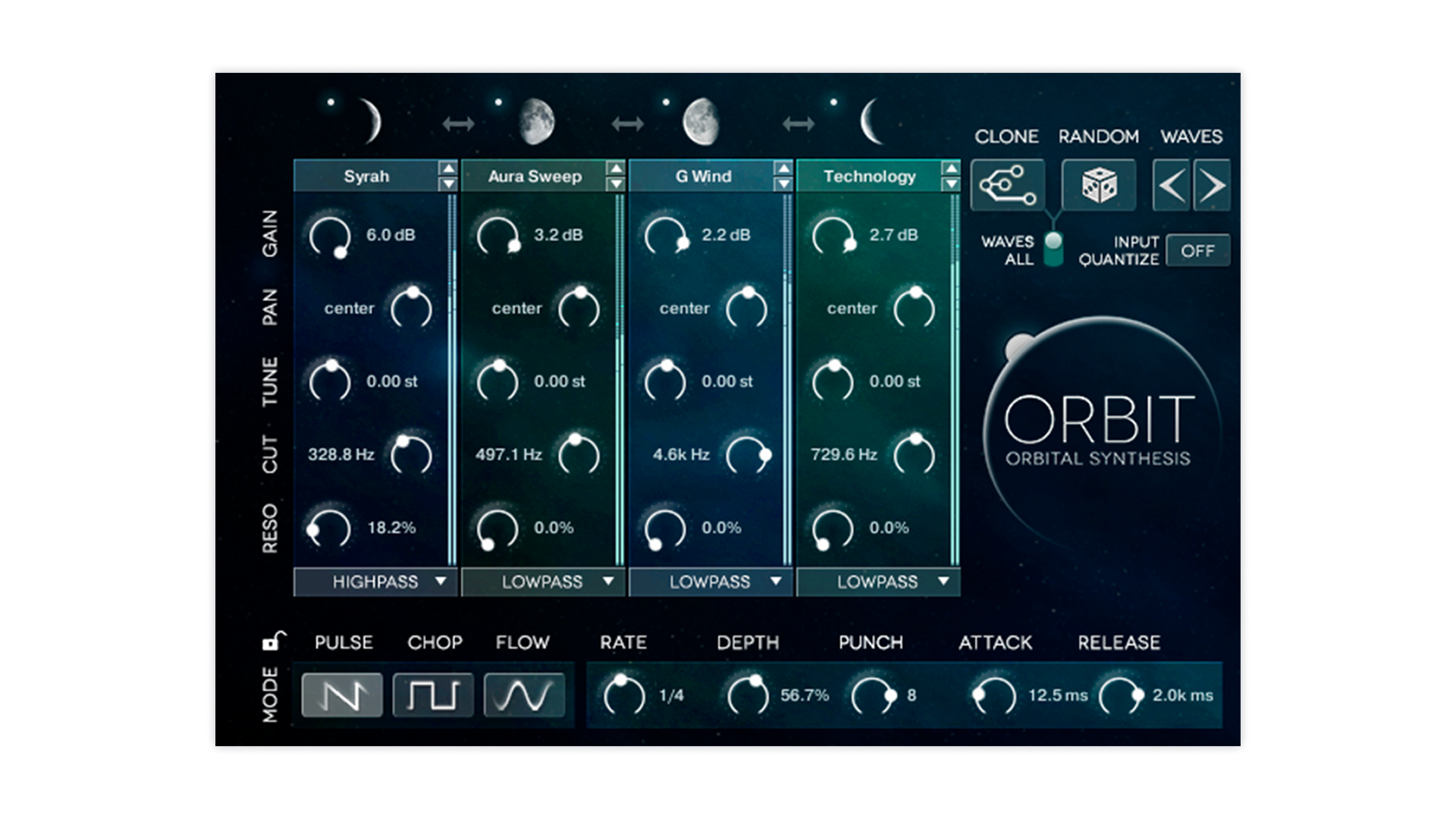Select Flow sine wave mode icon
1456x819 pixels.
pyautogui.click(x=524, y=695)
